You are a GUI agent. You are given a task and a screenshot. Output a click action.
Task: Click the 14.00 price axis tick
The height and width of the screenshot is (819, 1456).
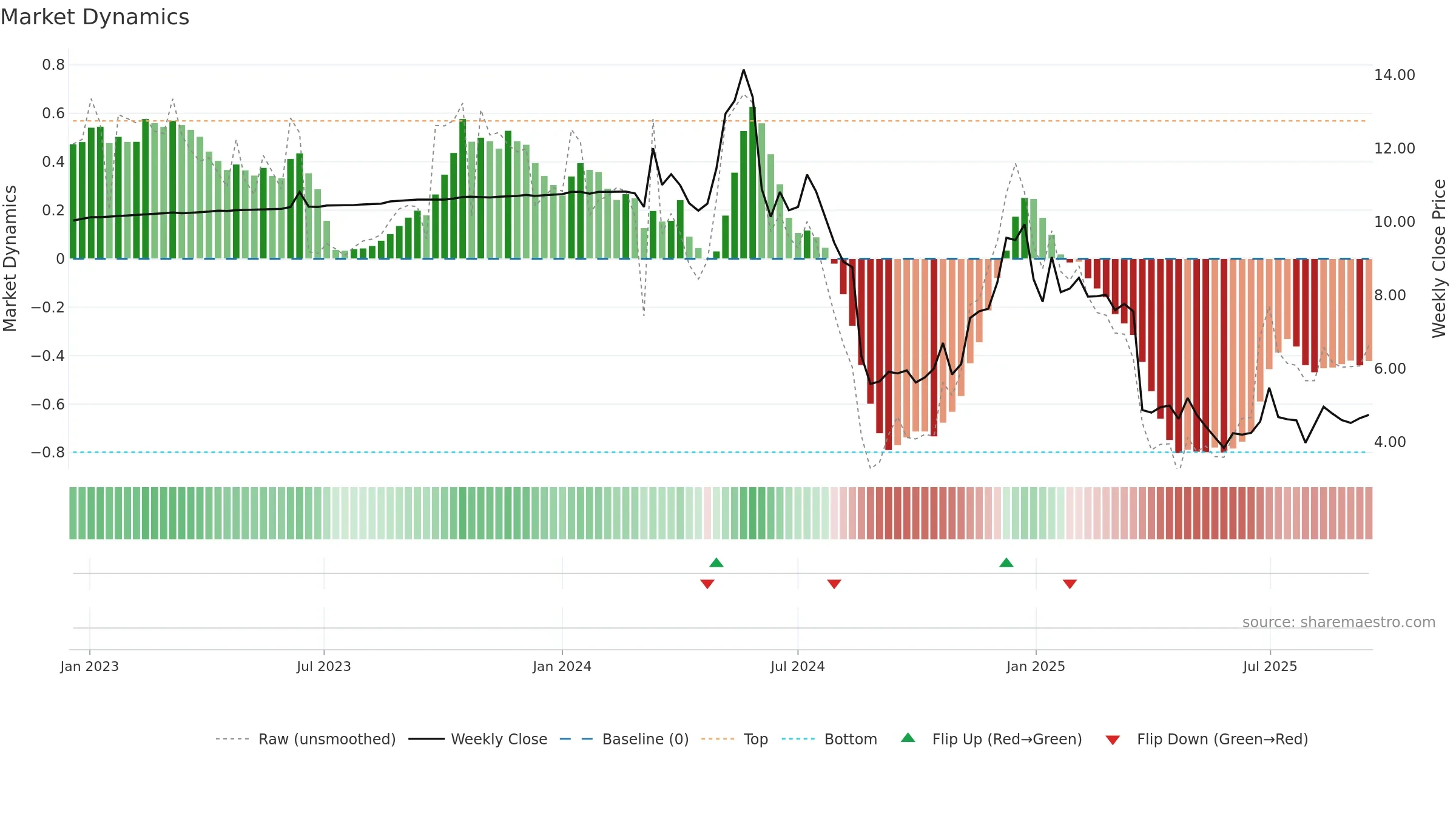point(1395,75)
